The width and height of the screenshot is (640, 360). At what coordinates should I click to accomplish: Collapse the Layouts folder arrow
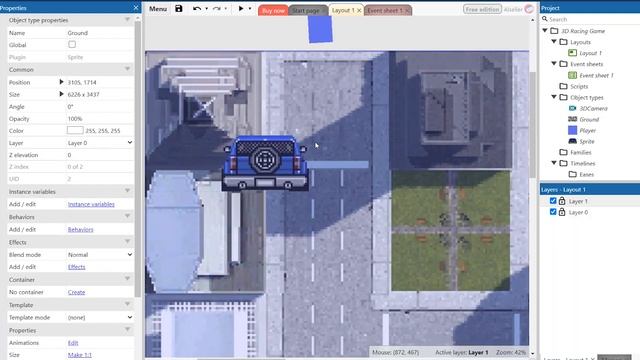[x=554, y=42]
